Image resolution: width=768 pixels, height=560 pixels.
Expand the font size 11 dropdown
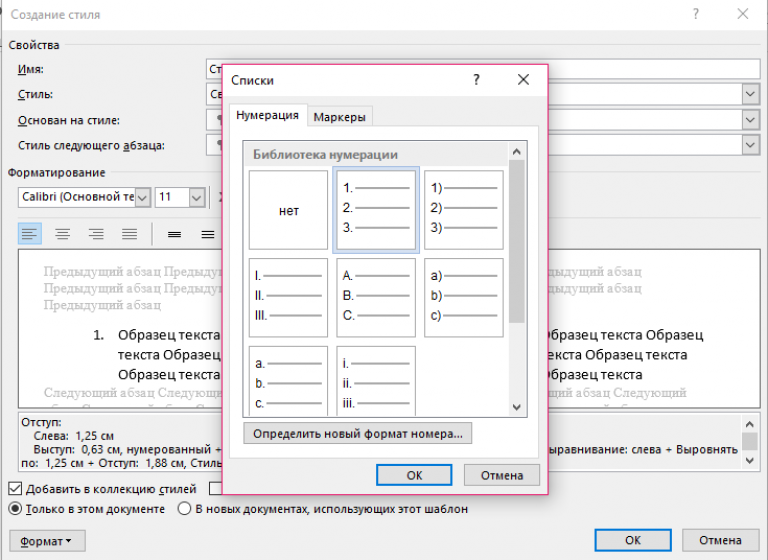coord(196,197)
